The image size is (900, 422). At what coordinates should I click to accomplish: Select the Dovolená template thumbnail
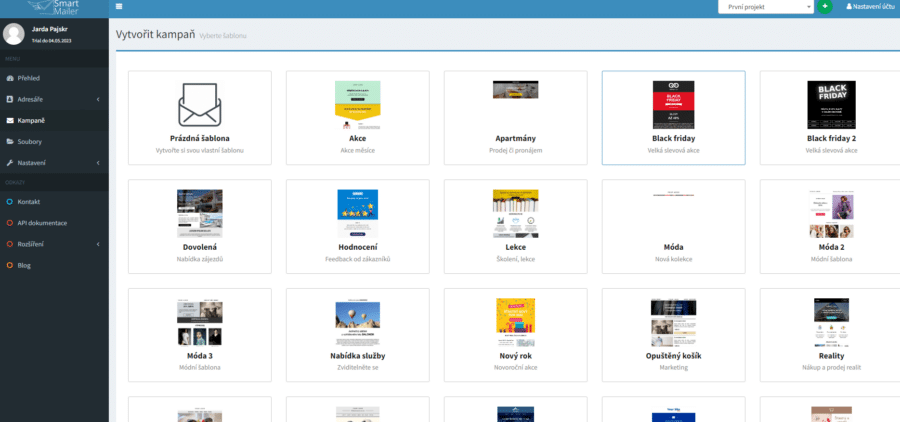point(200,214)
